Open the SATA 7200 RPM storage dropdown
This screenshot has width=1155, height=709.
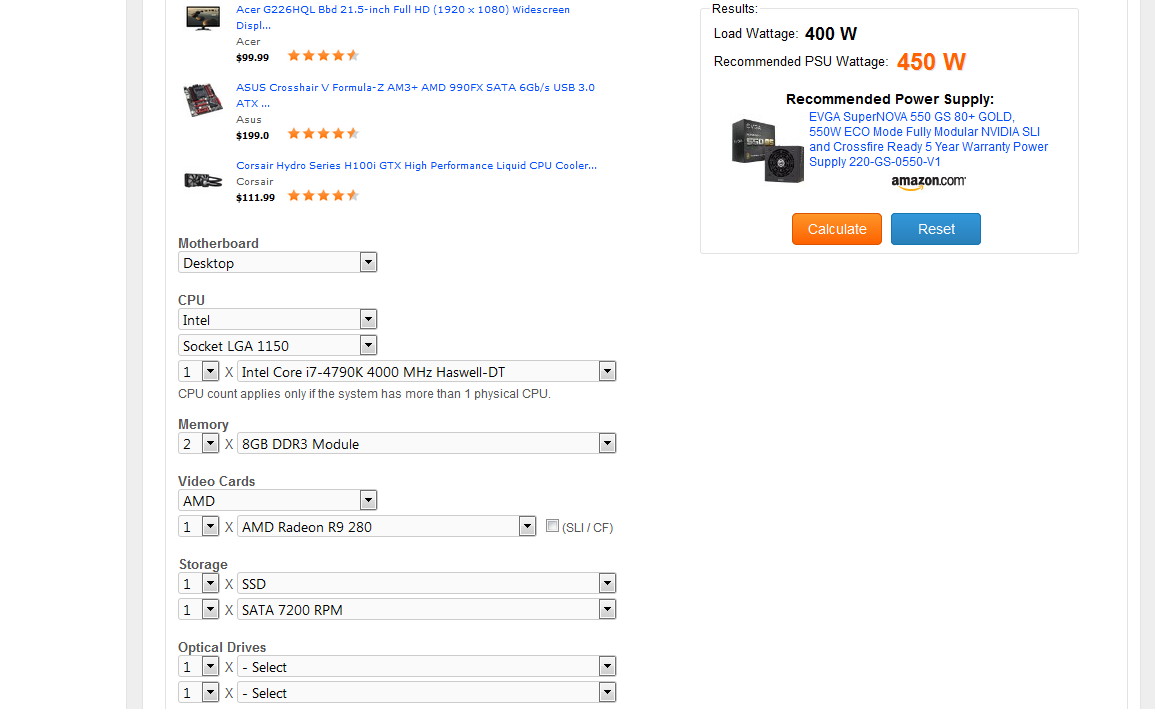point(426,609)
